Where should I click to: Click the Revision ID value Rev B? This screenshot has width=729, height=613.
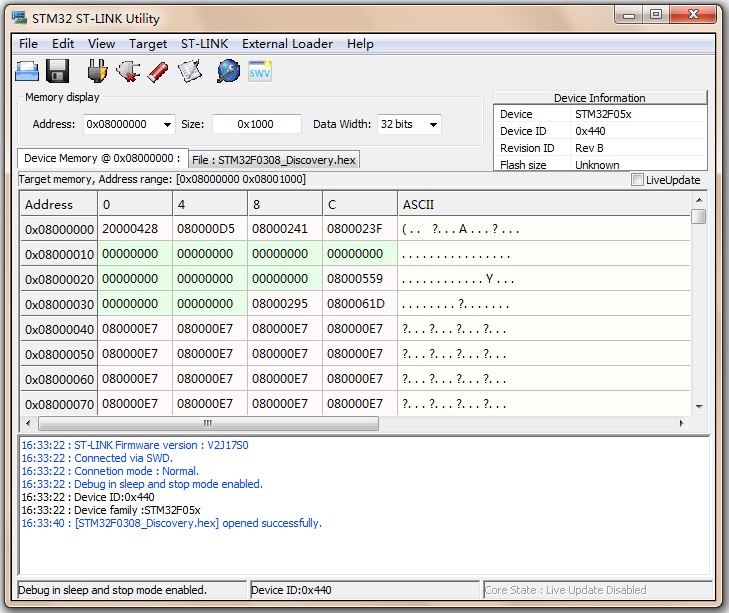click(x=589, y=148)
